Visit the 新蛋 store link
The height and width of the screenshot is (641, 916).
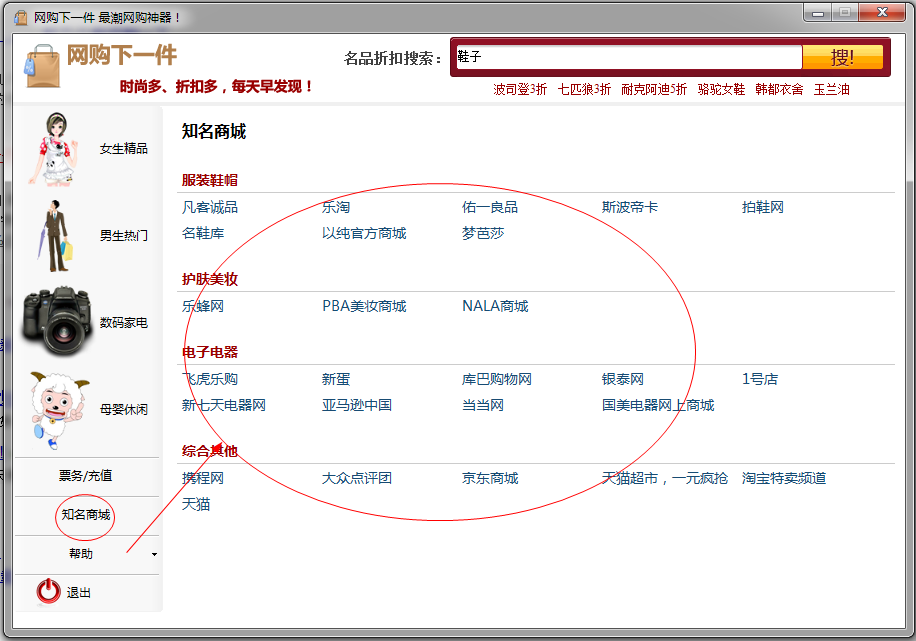point(336,379)
